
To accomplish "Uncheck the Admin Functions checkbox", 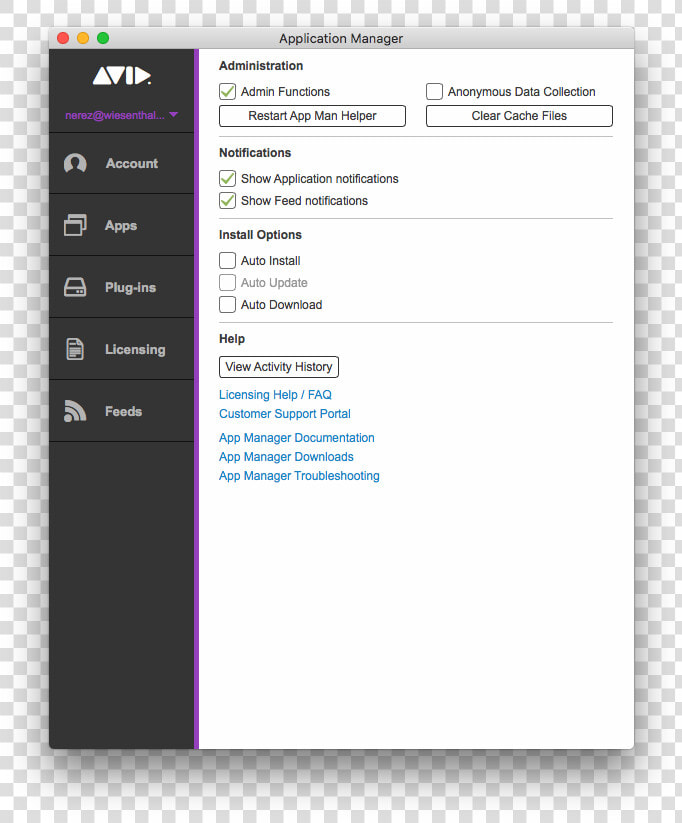I will [x=227, y=91].
